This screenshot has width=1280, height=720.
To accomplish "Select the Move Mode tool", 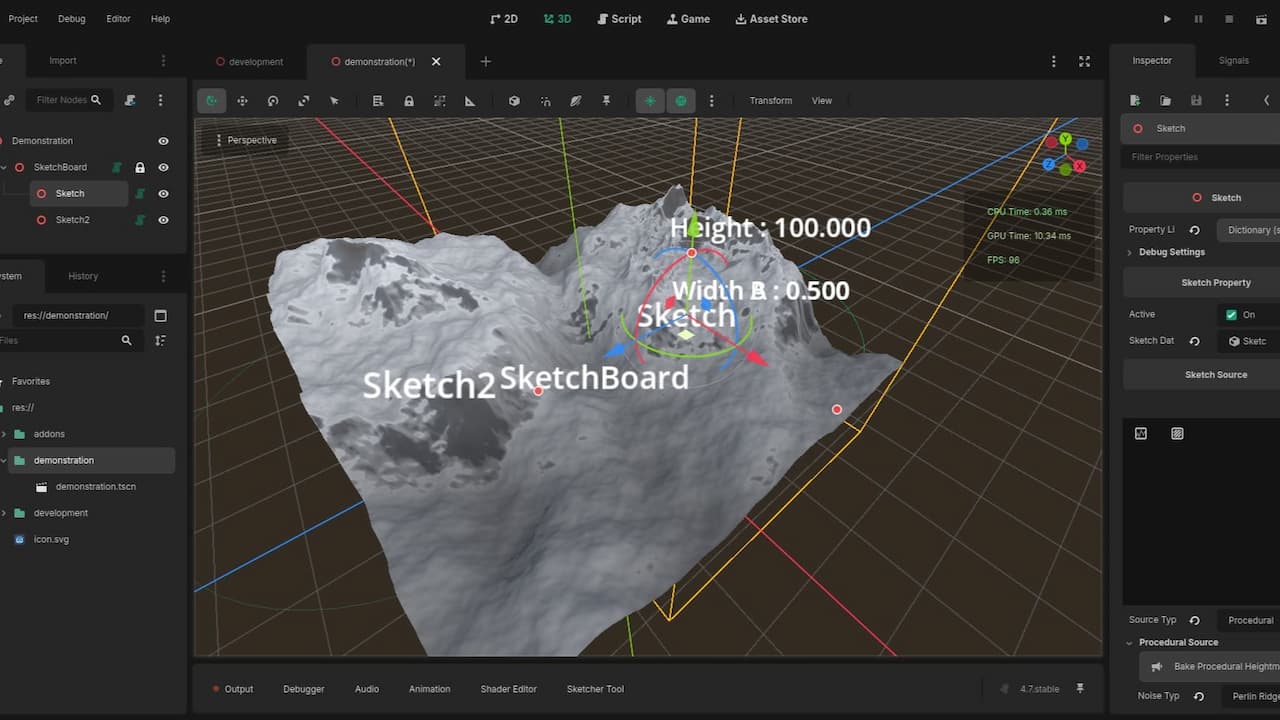I will point(242,101).
